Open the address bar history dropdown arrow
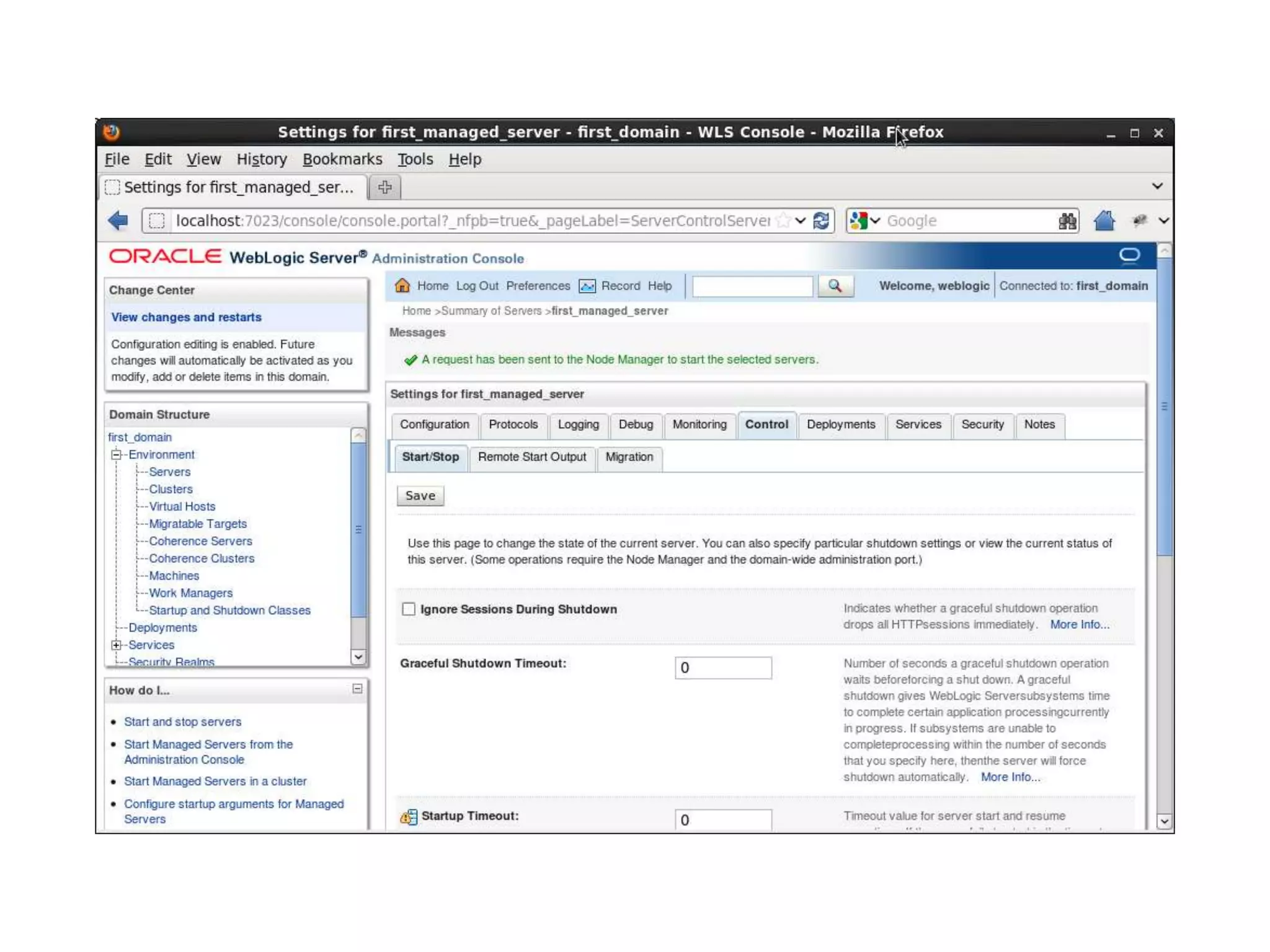This screenshot has width=1270, height=952. [x=801, y=221]
